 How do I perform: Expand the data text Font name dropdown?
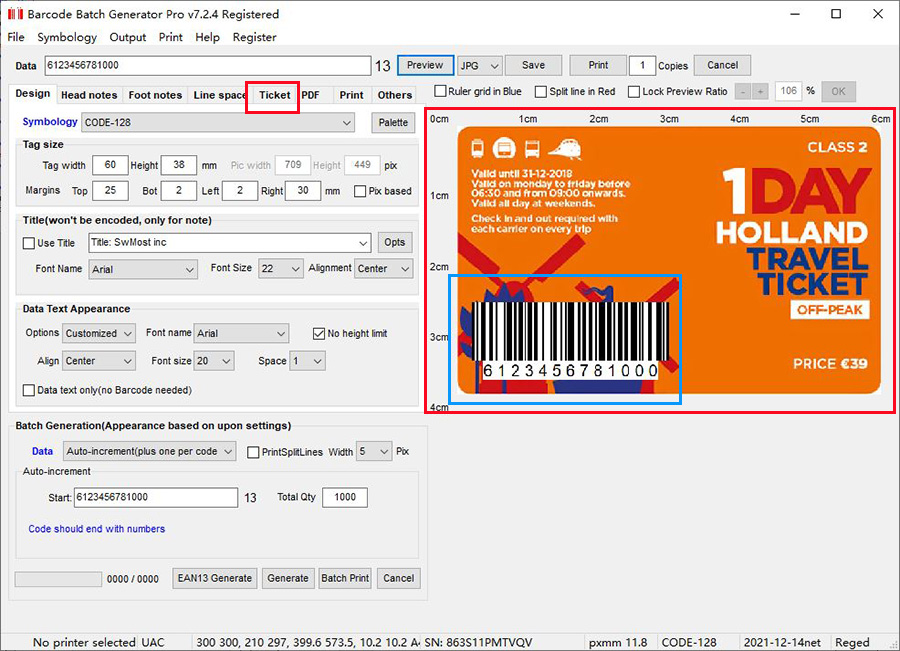click(x=241, y=334)
